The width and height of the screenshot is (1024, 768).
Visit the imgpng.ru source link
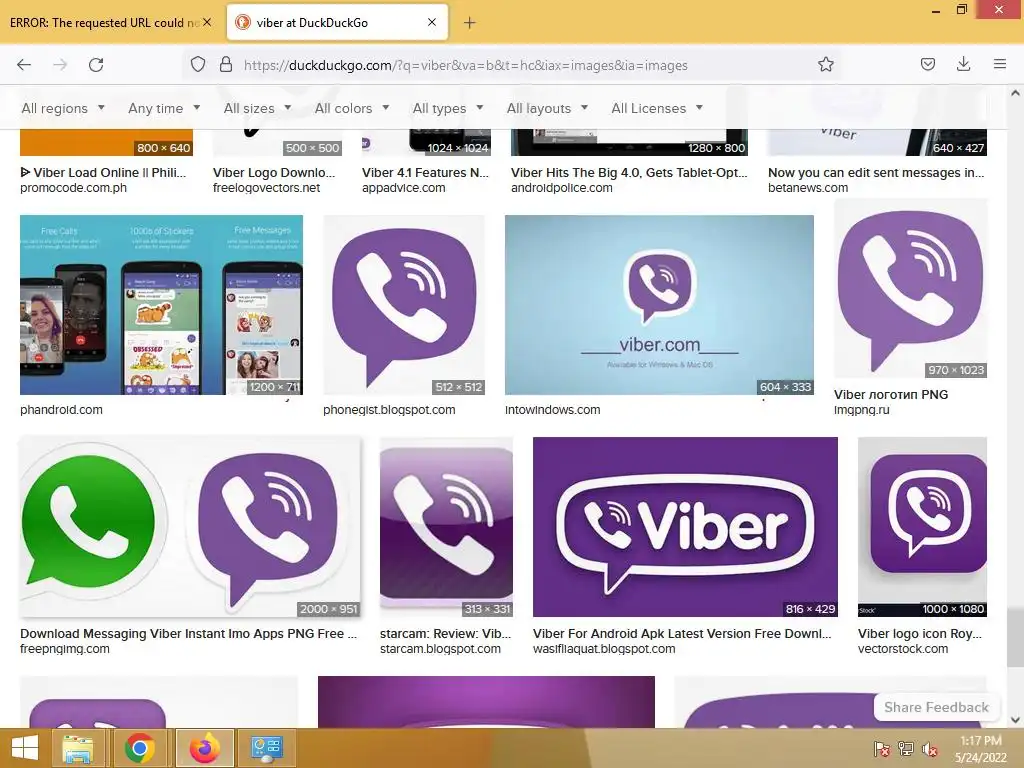(861, 410)
